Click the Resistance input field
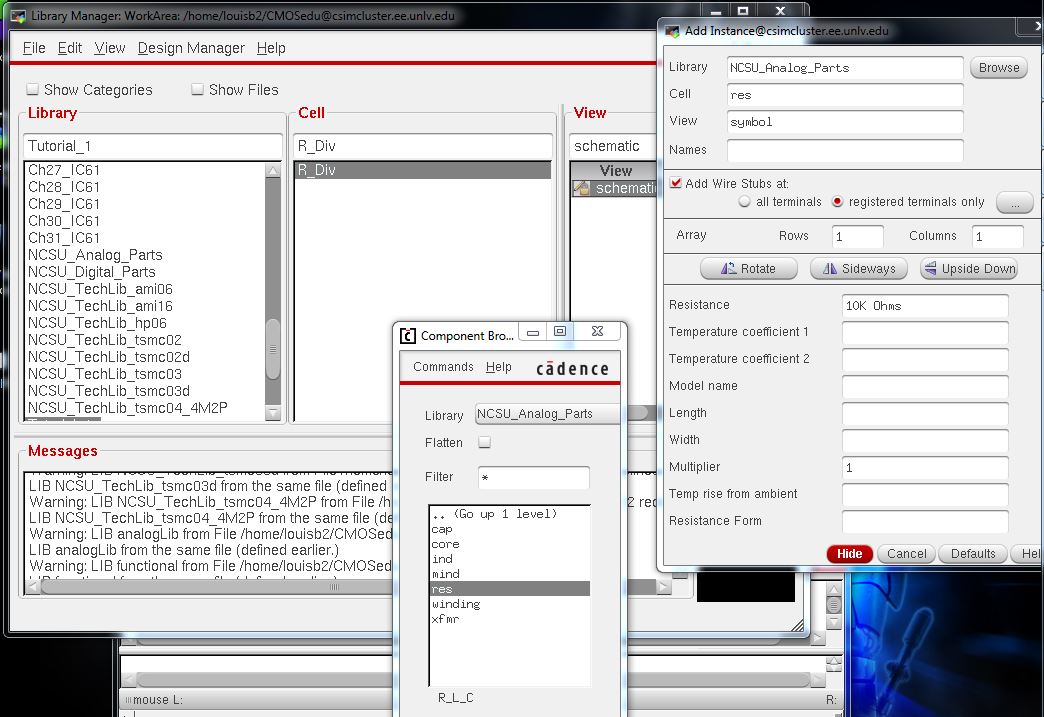This screenshot has width=1044, height=717. pos(925,306)
